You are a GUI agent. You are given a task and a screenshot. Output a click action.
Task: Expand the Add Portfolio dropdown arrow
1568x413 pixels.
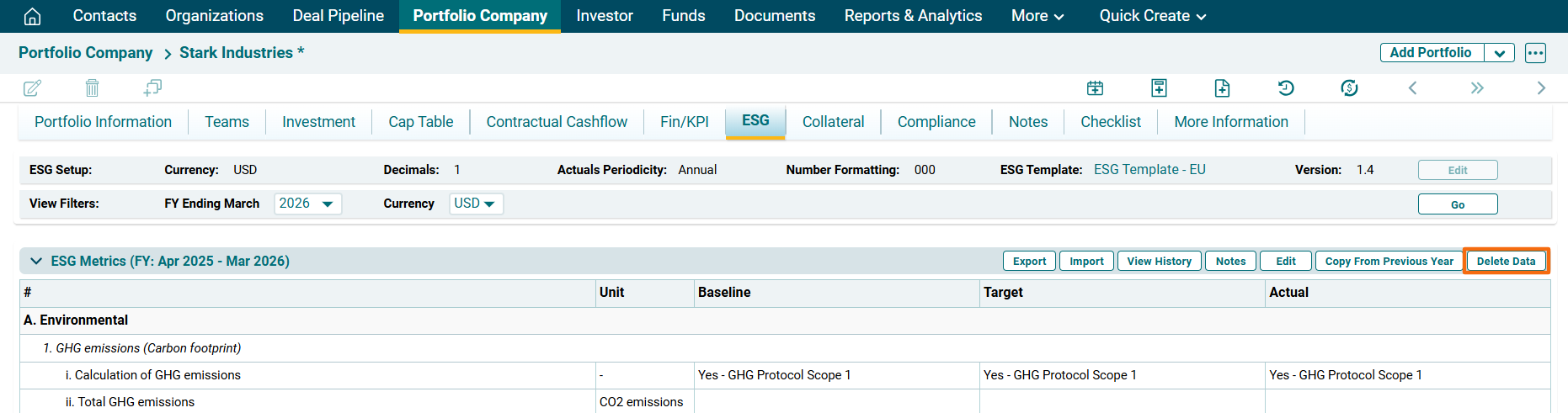pos(1499,53)
